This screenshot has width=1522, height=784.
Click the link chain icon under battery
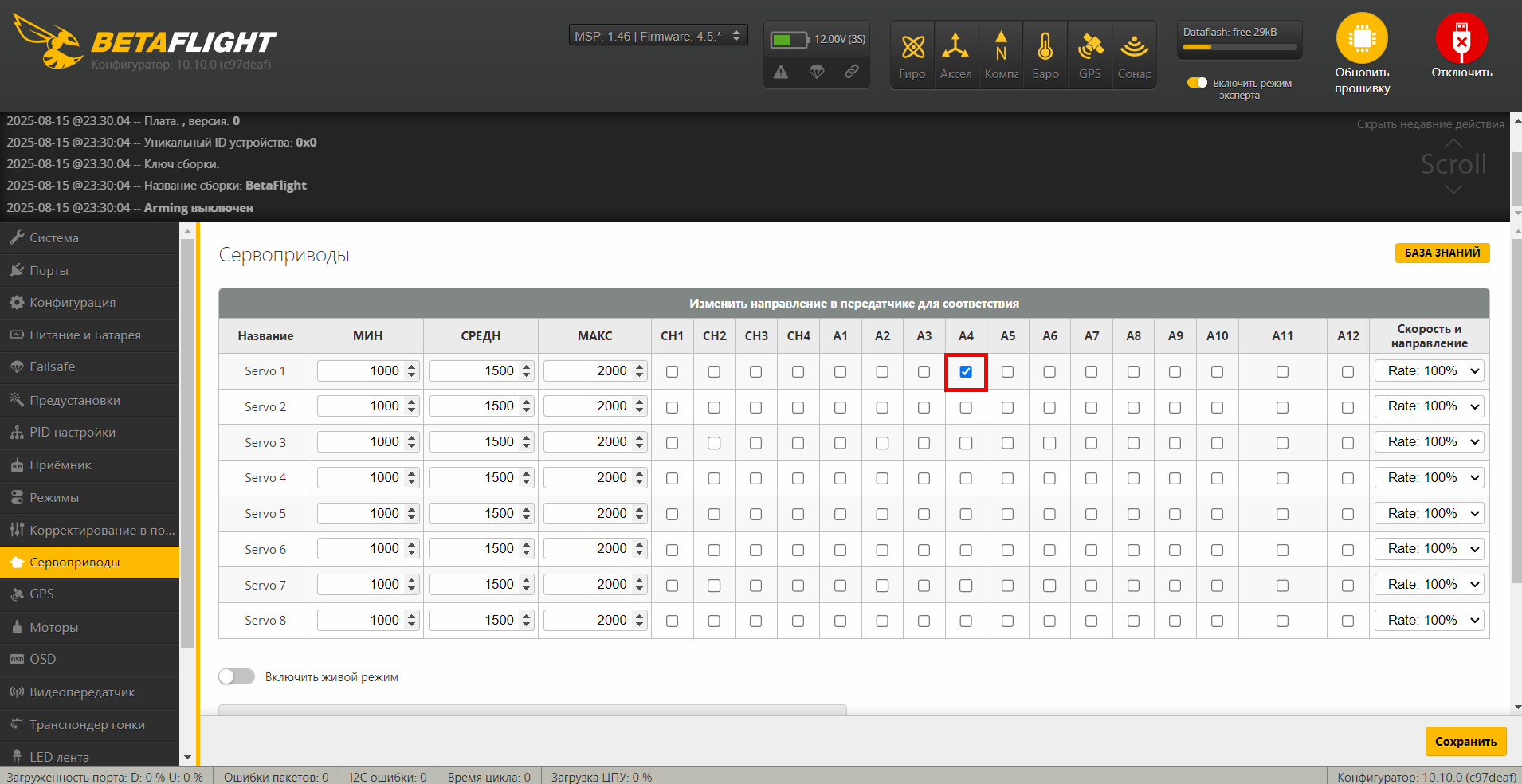click(852, 72)
